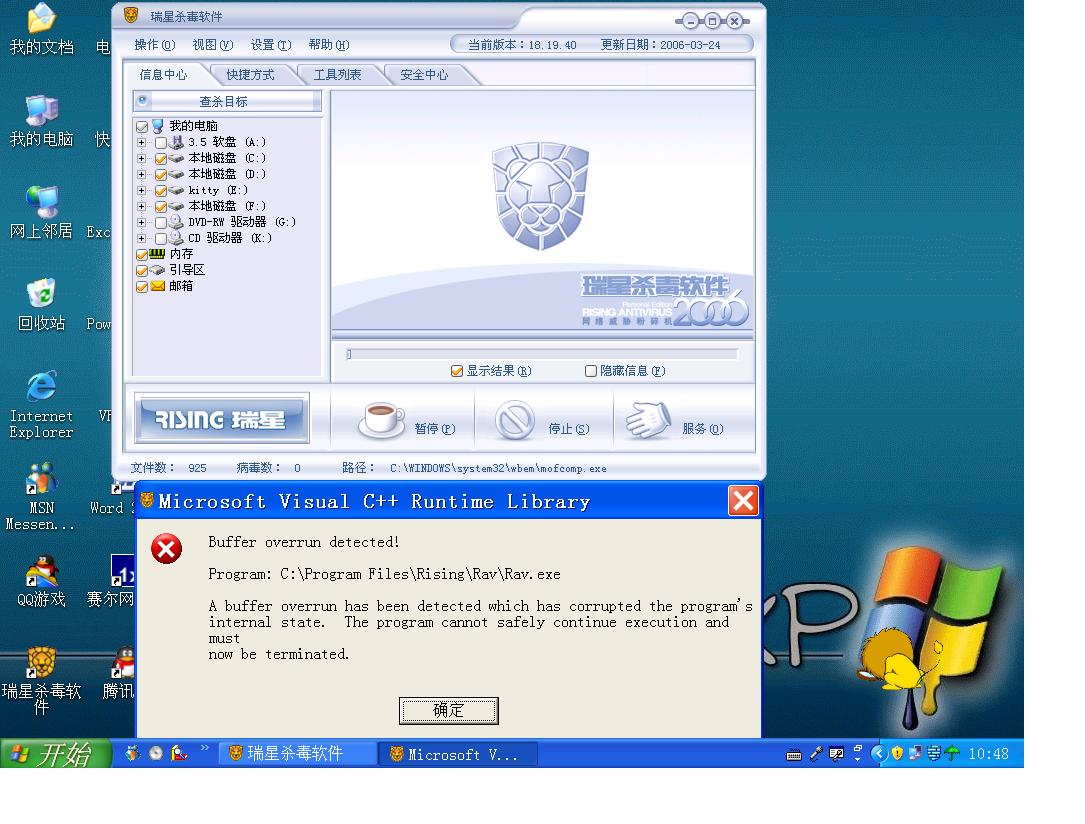Select the 信息中心 tab

point(163,75)
